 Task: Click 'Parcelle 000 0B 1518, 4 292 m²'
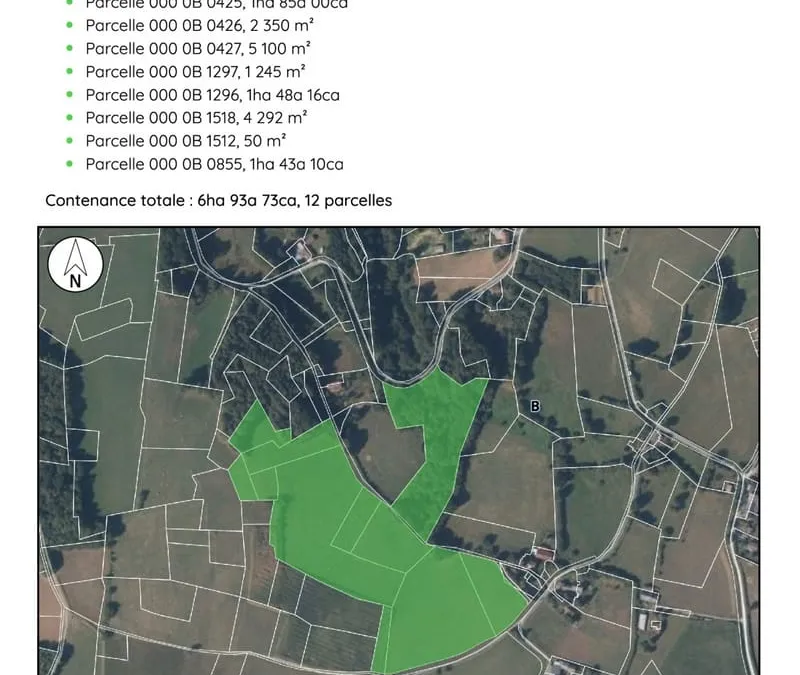196,118
